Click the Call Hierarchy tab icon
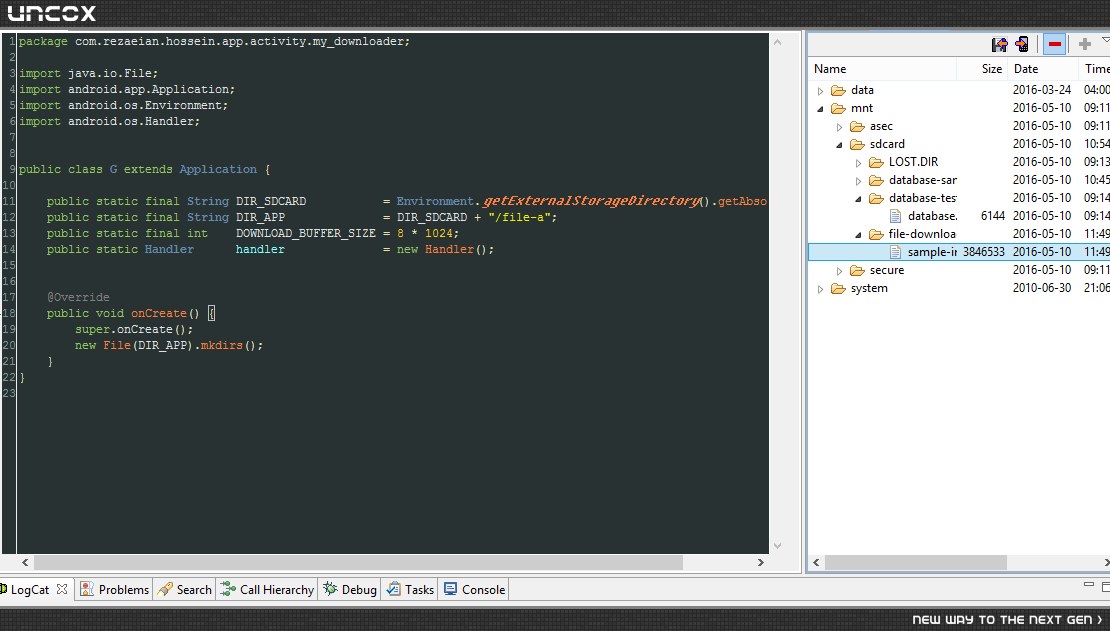This screenshot has width=1110, height=631. [228, 589]
